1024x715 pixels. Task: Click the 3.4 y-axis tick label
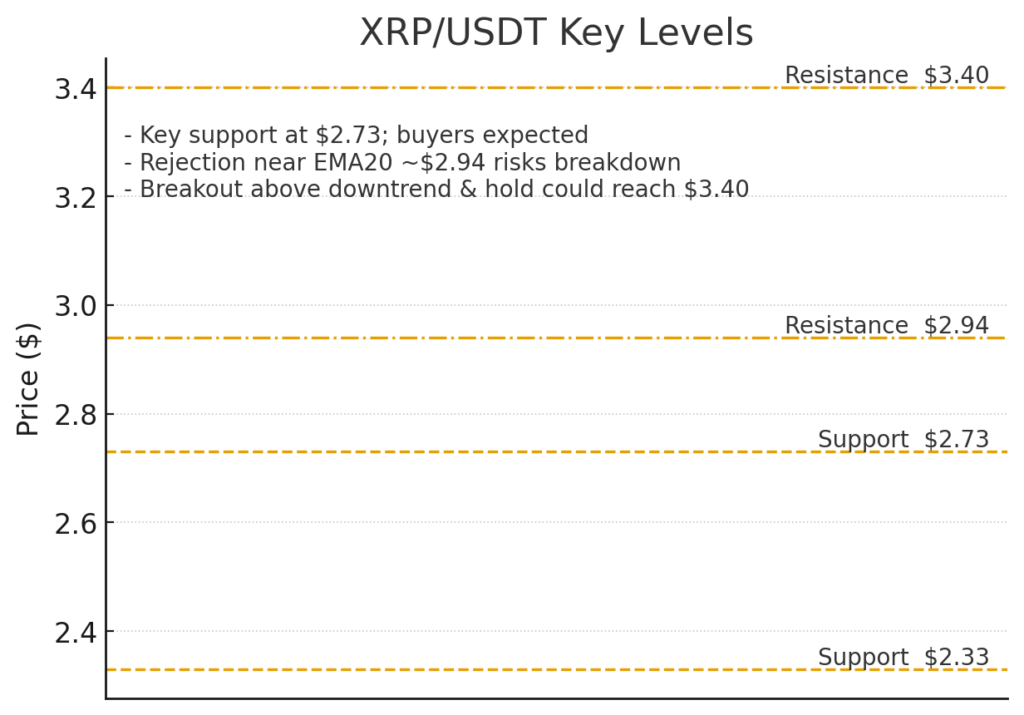click(x=76, y=89)
